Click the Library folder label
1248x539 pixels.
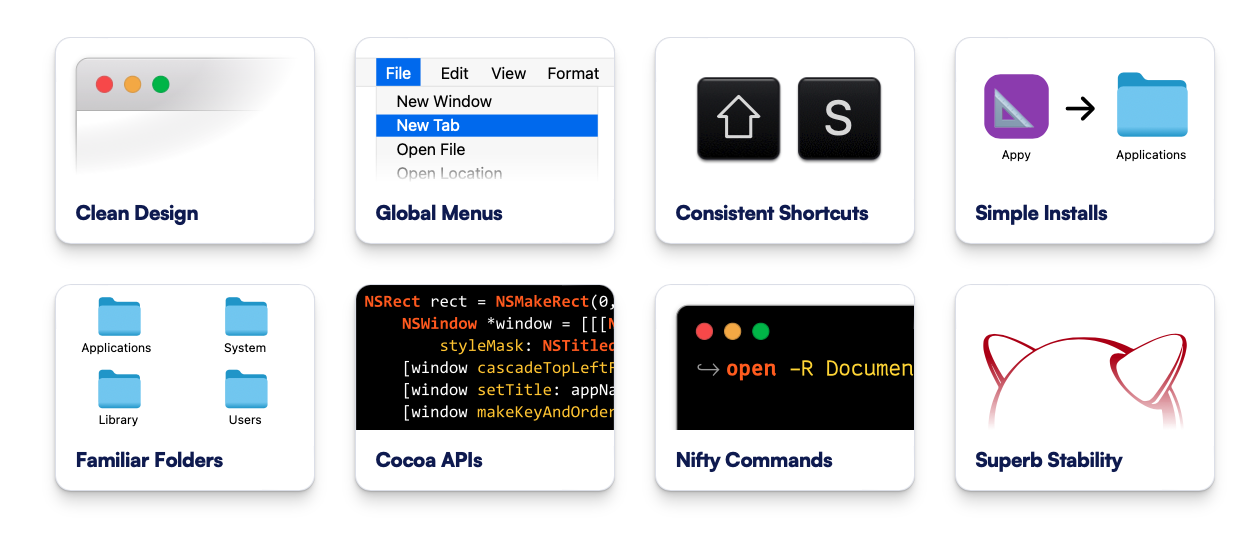click(118, 420)
